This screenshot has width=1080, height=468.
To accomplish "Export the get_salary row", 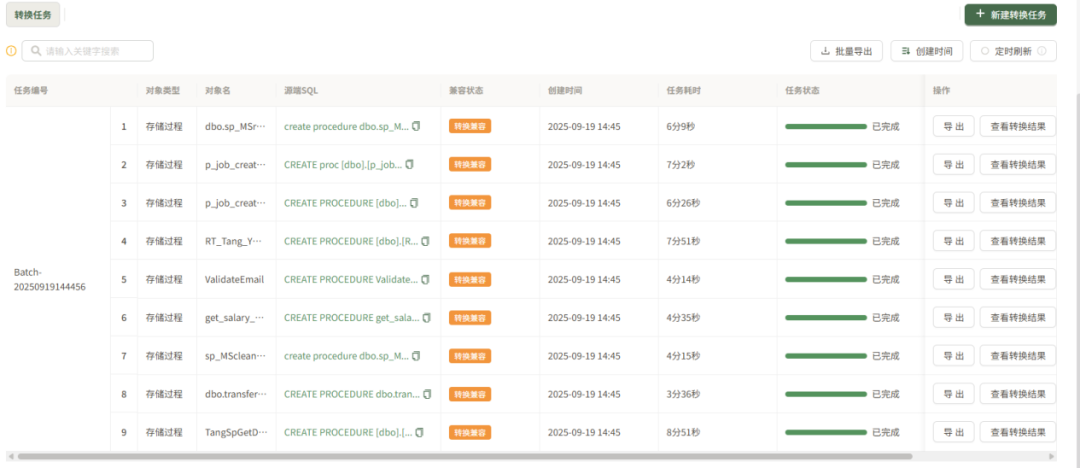I will click(x=953, y=318).
